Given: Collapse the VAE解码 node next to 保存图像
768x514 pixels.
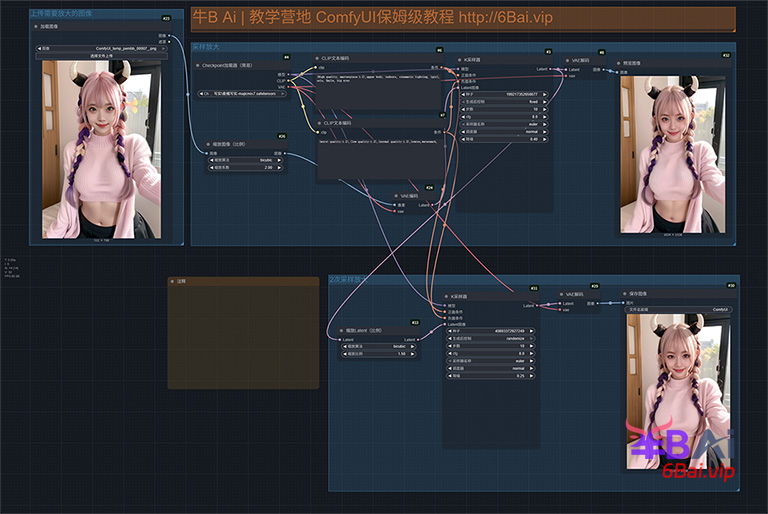Looking at the screenshot, I should (x=562, y=294).
